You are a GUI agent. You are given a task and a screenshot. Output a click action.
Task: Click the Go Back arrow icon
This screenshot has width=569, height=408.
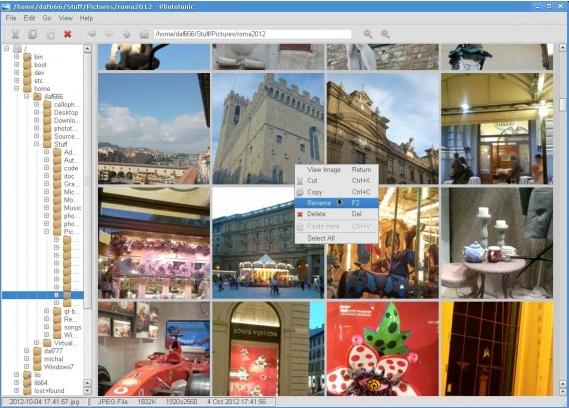point(92,34)
